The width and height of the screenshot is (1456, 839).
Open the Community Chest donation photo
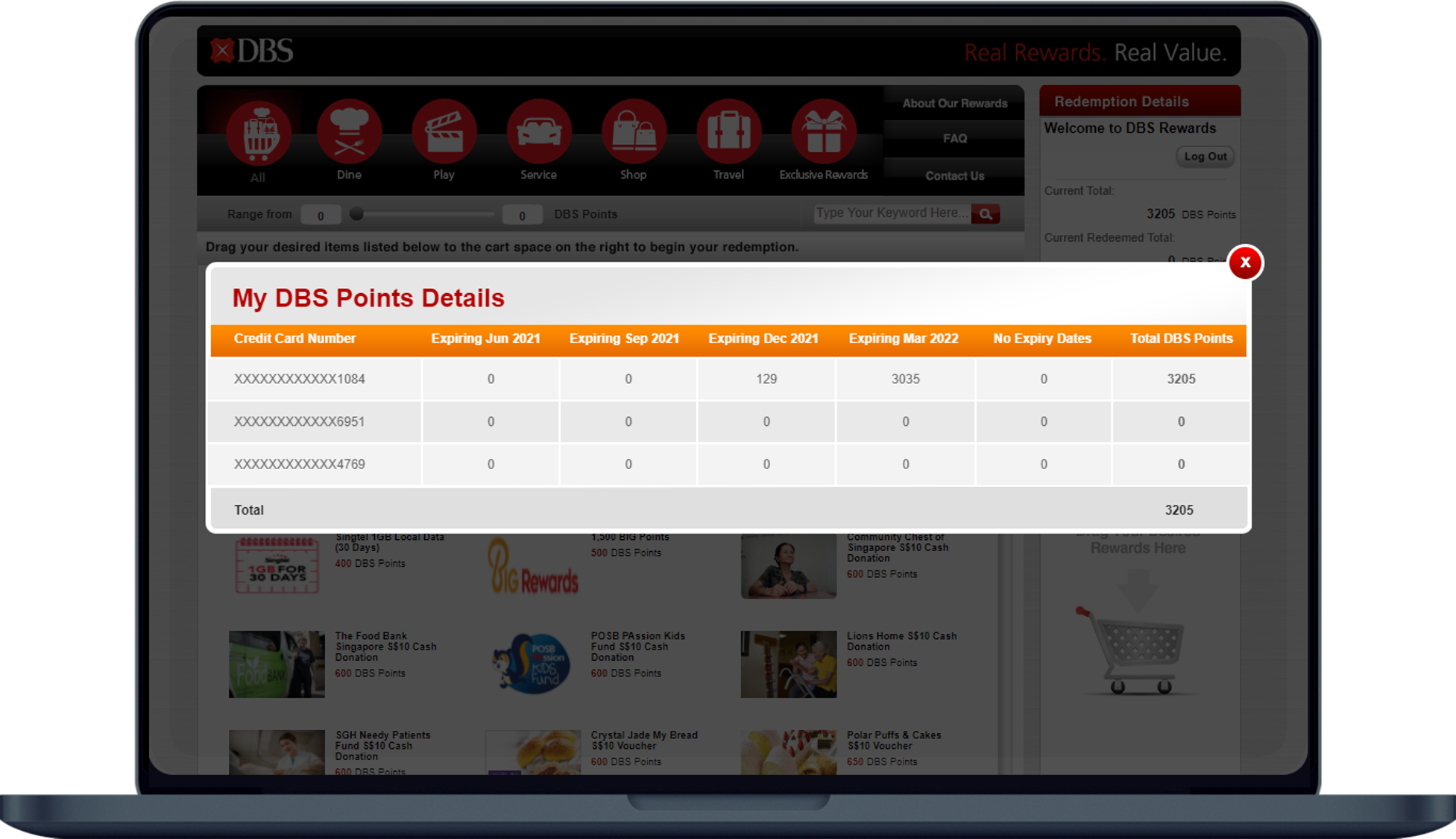[x=789, y=566]
